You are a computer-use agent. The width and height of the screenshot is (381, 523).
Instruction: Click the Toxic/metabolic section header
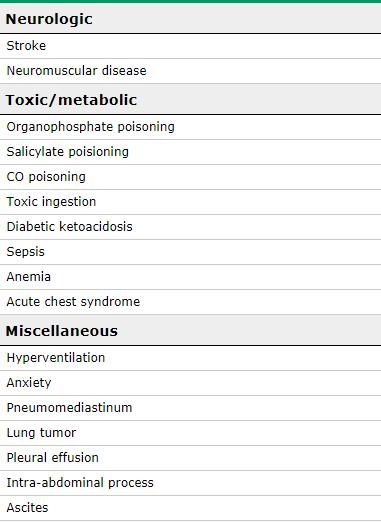tap(190, 99)
